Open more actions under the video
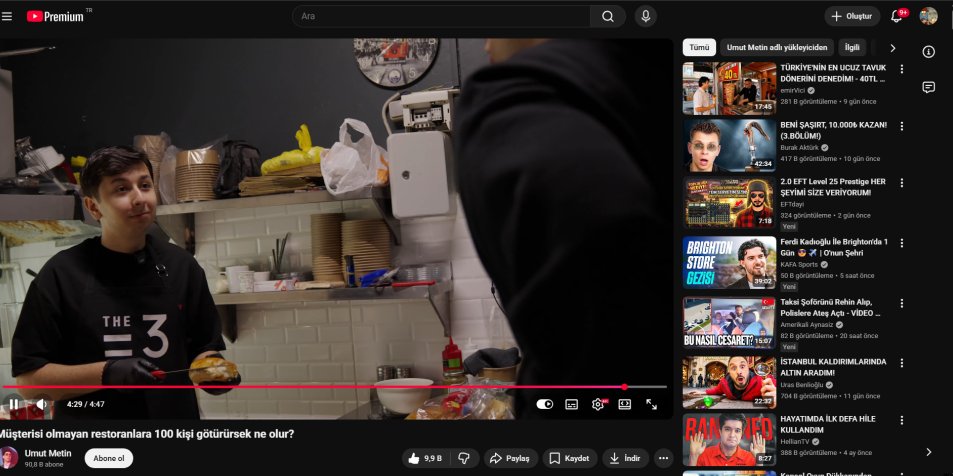The width and height of the screenshot is (953, 476). (663, 458)
